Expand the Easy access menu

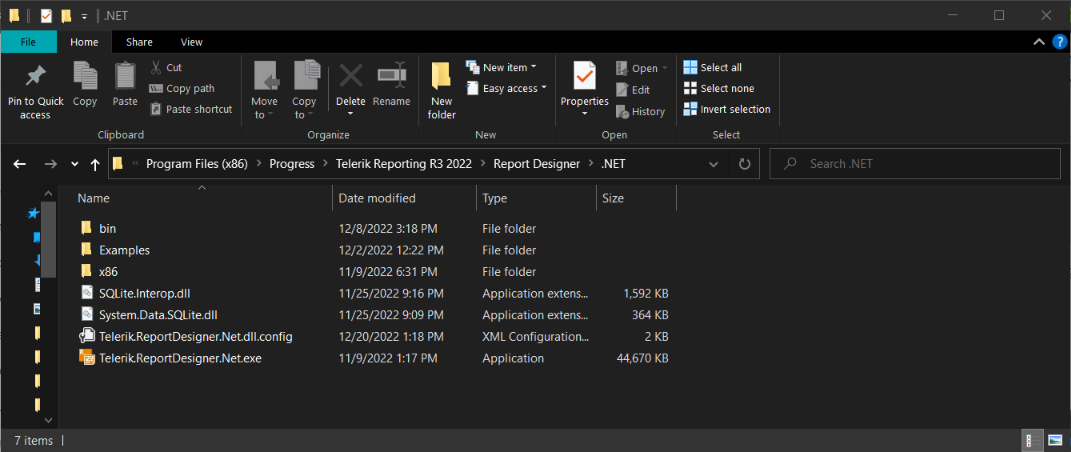[x=507, y=88]
